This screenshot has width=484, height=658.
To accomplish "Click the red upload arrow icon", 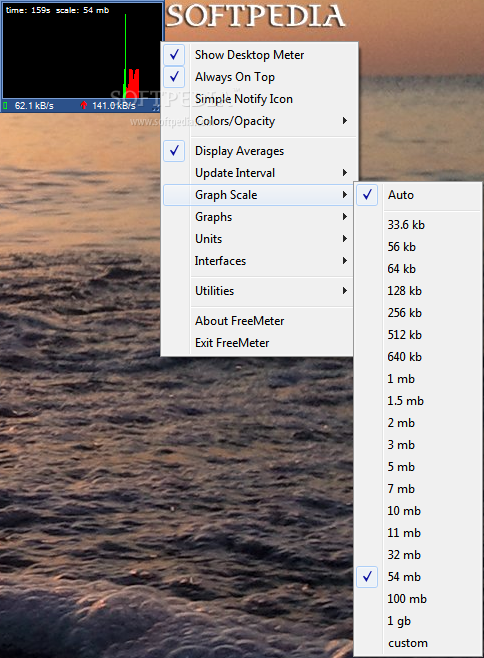I will coord(84,105).
